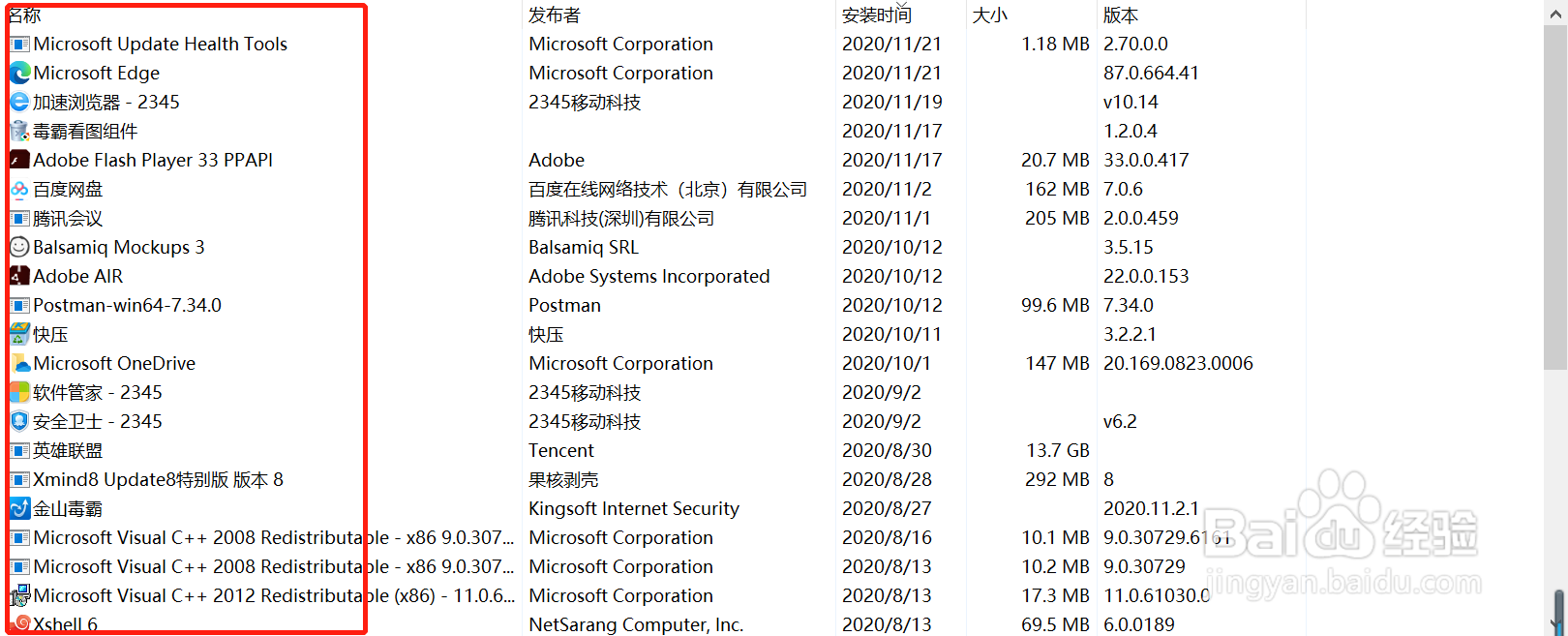Click the Adobe AIR icon

pyautogui.click(x=18, y=276)
